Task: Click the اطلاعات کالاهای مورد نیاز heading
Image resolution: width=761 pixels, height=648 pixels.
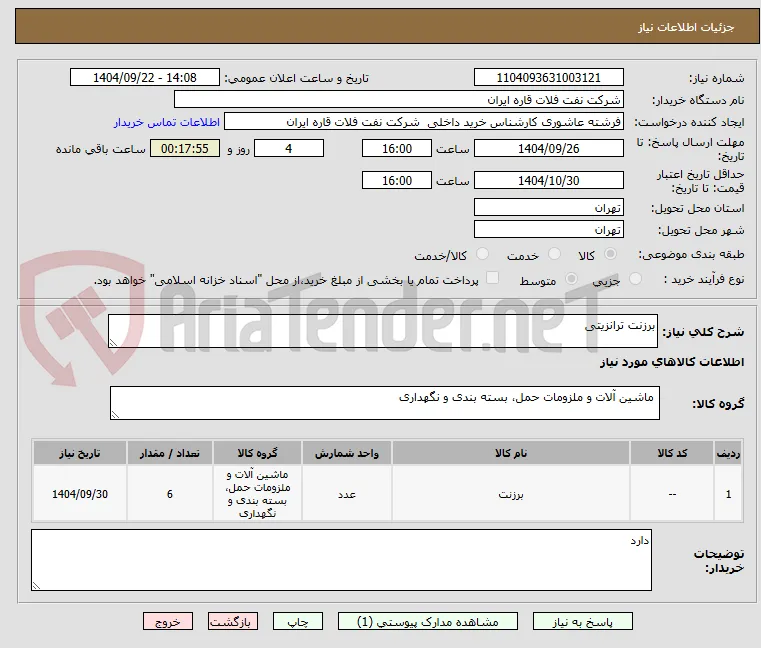Action: click(x=672, y=362)
